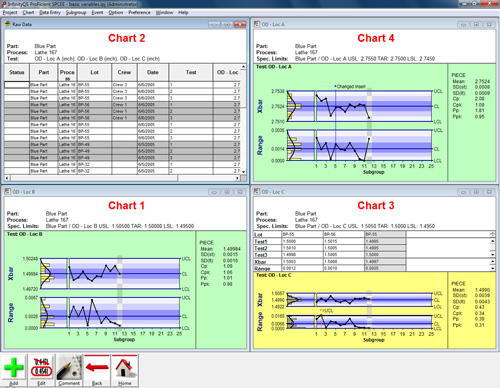Open the Data Entry menu
This screenshot has width=500, height=388.
pos(50,12)
